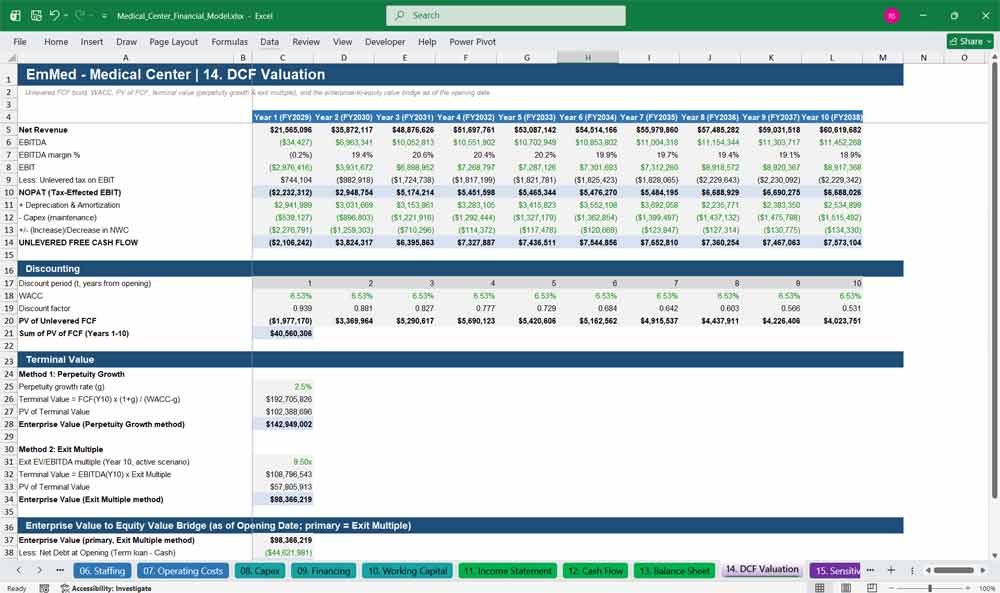Switch to the 15. Sensitivity sheet tab

(835, 571)
